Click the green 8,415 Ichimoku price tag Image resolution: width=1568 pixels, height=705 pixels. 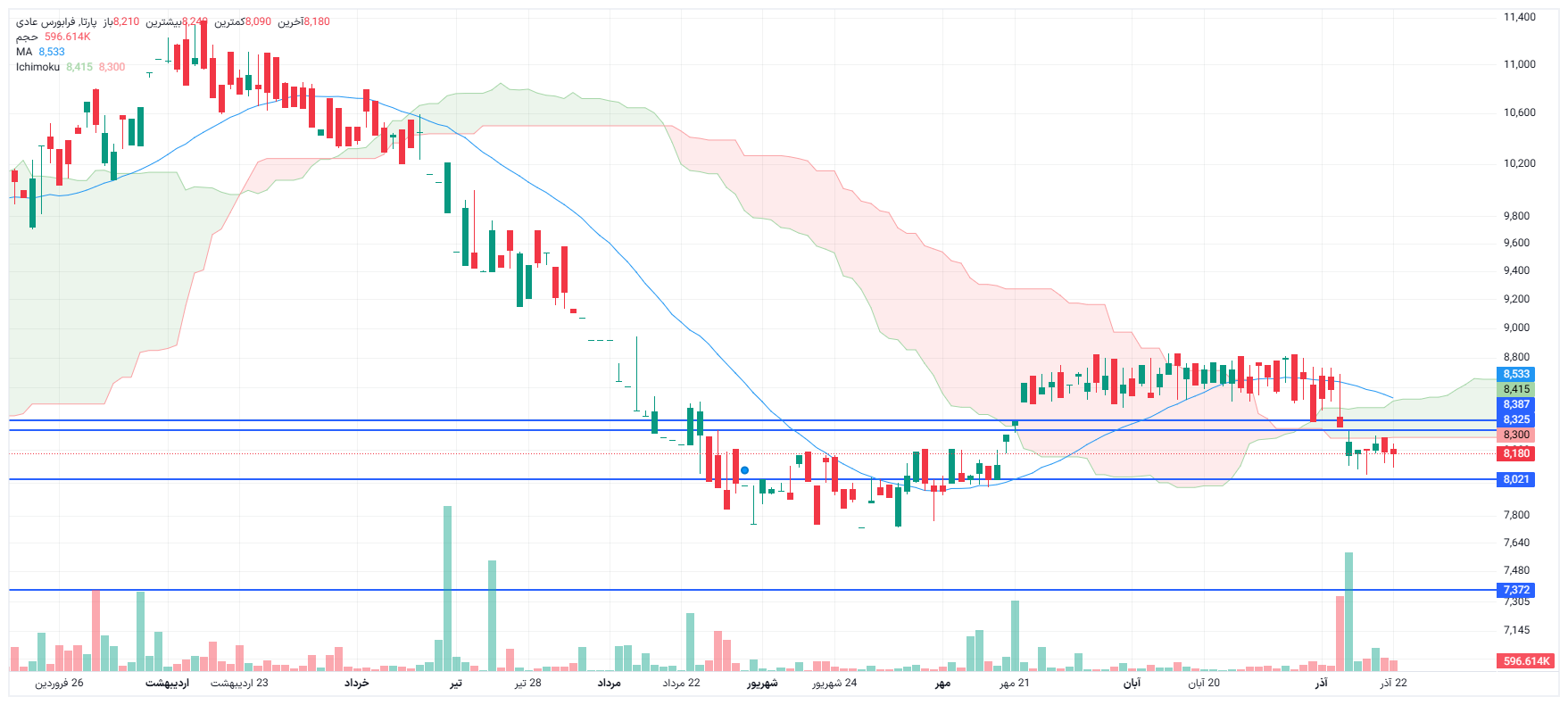tap(1515, 389)
